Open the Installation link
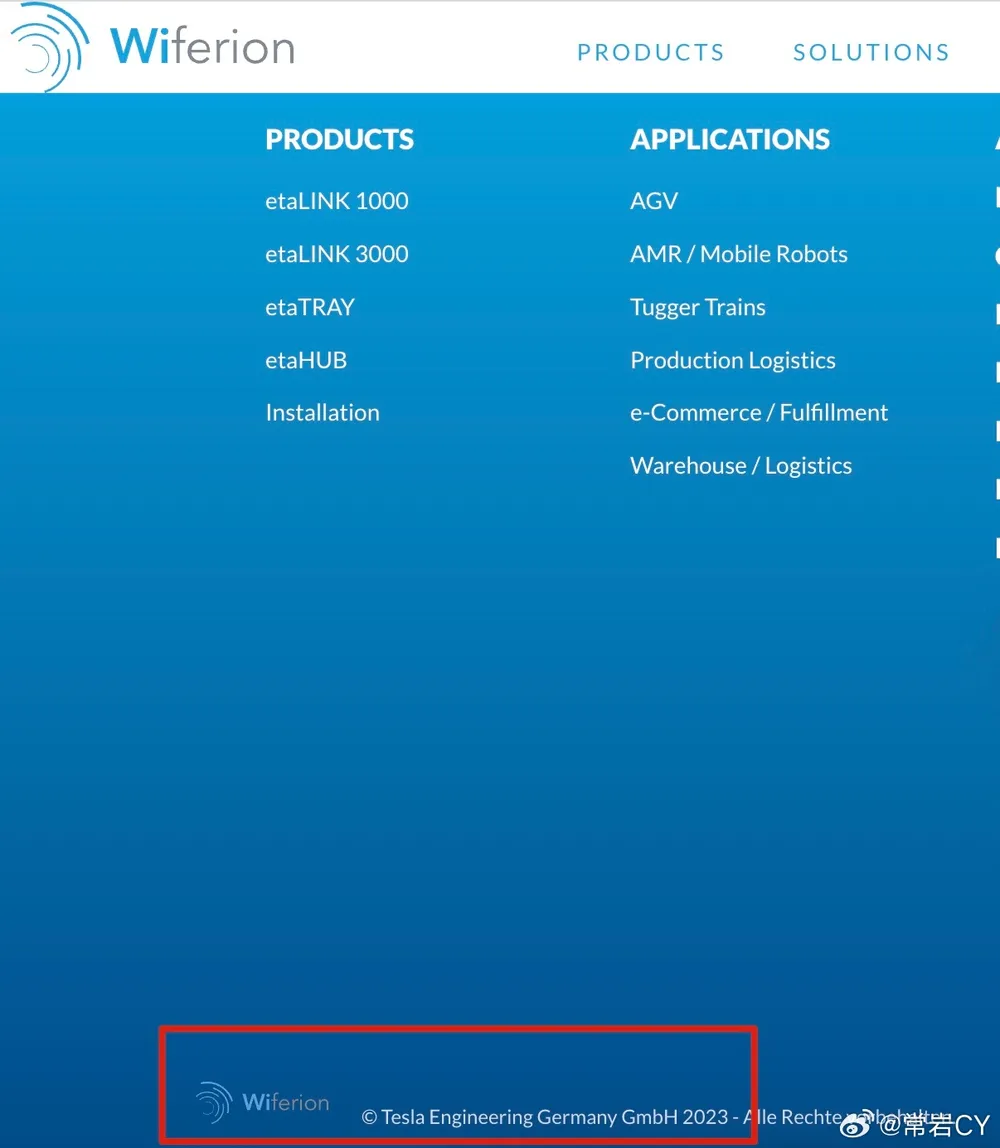 322,413
